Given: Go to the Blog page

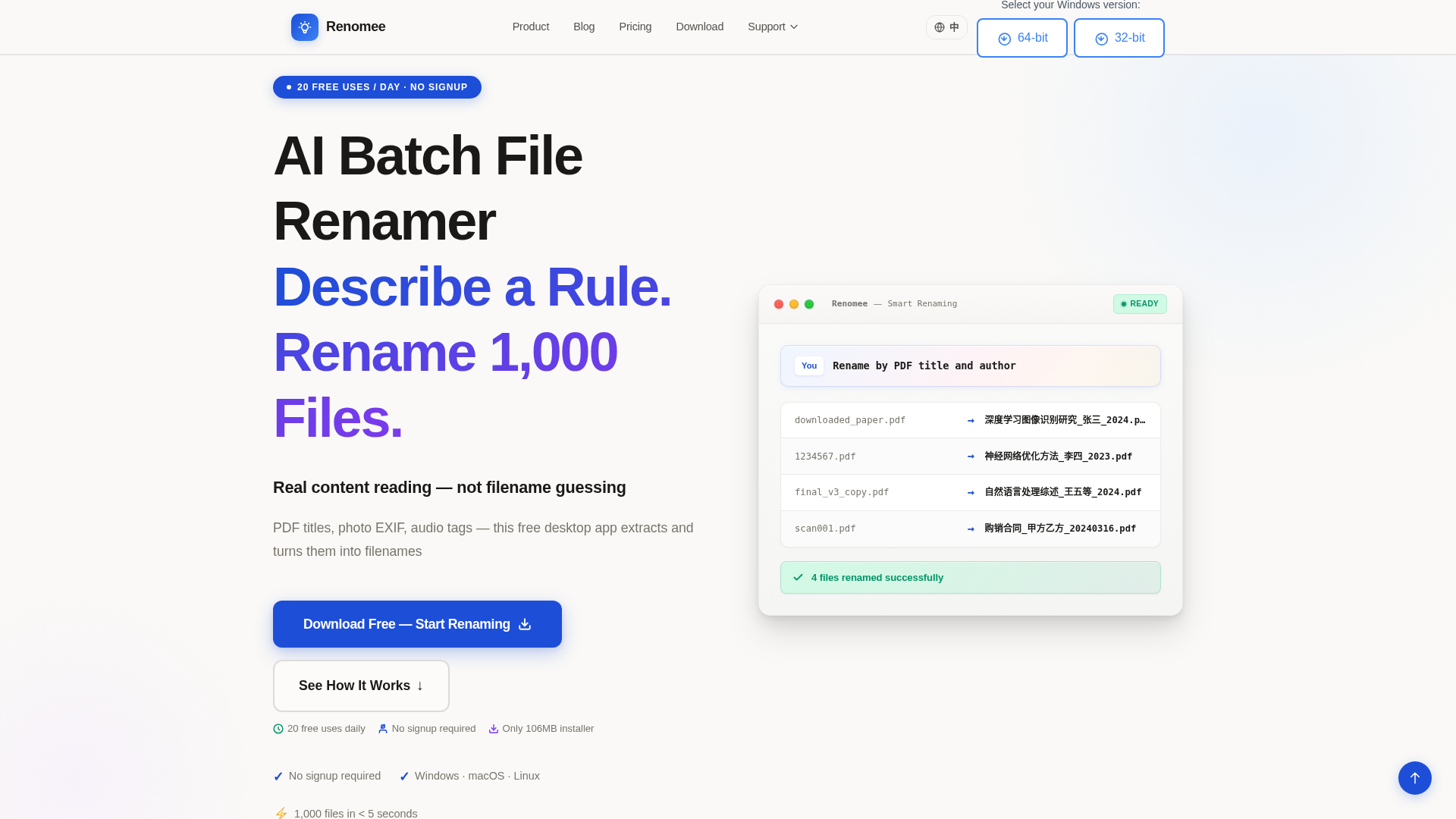Looking at the screenshot, I should (584, 27).
